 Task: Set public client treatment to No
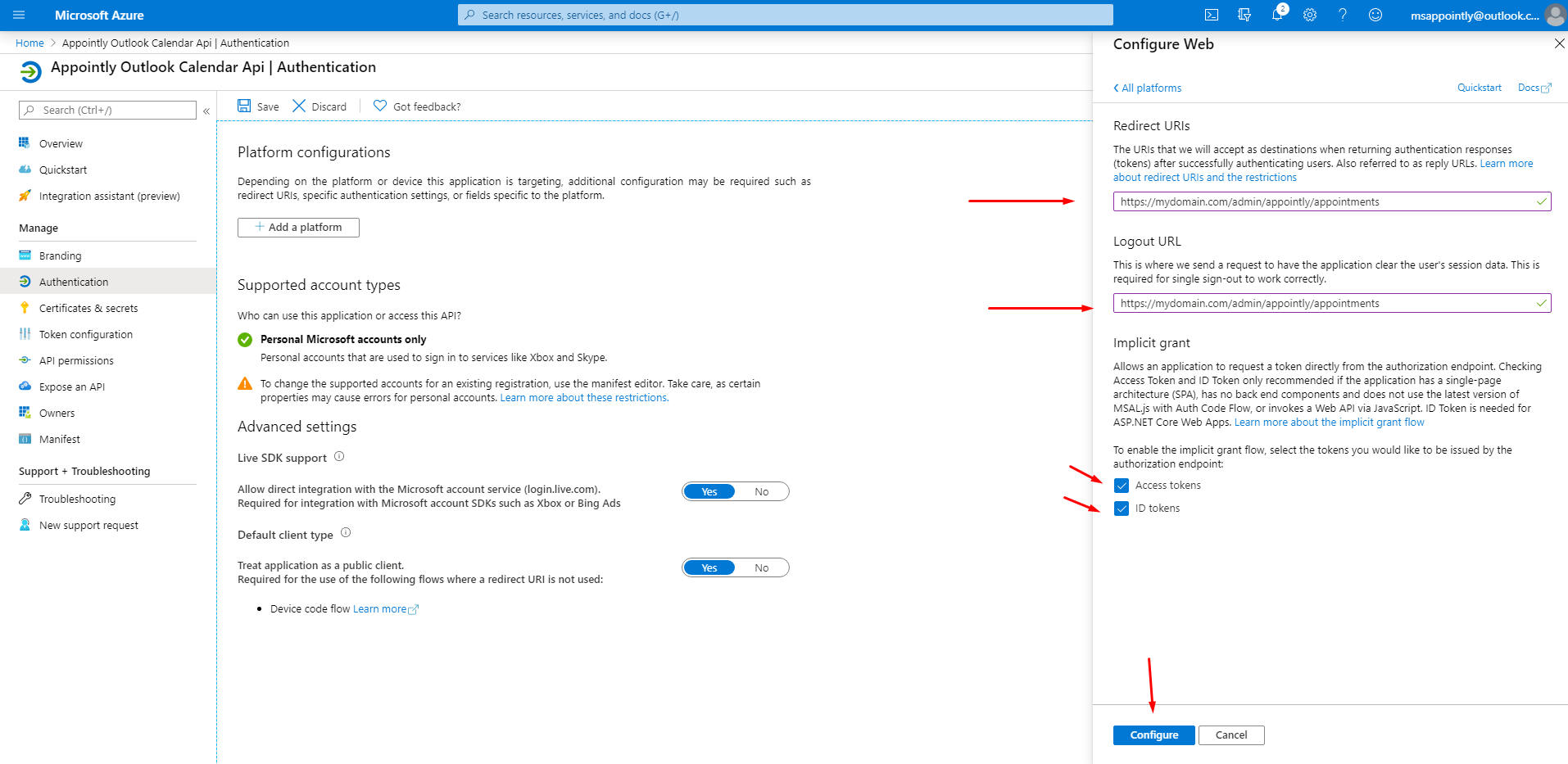point(762,567)
